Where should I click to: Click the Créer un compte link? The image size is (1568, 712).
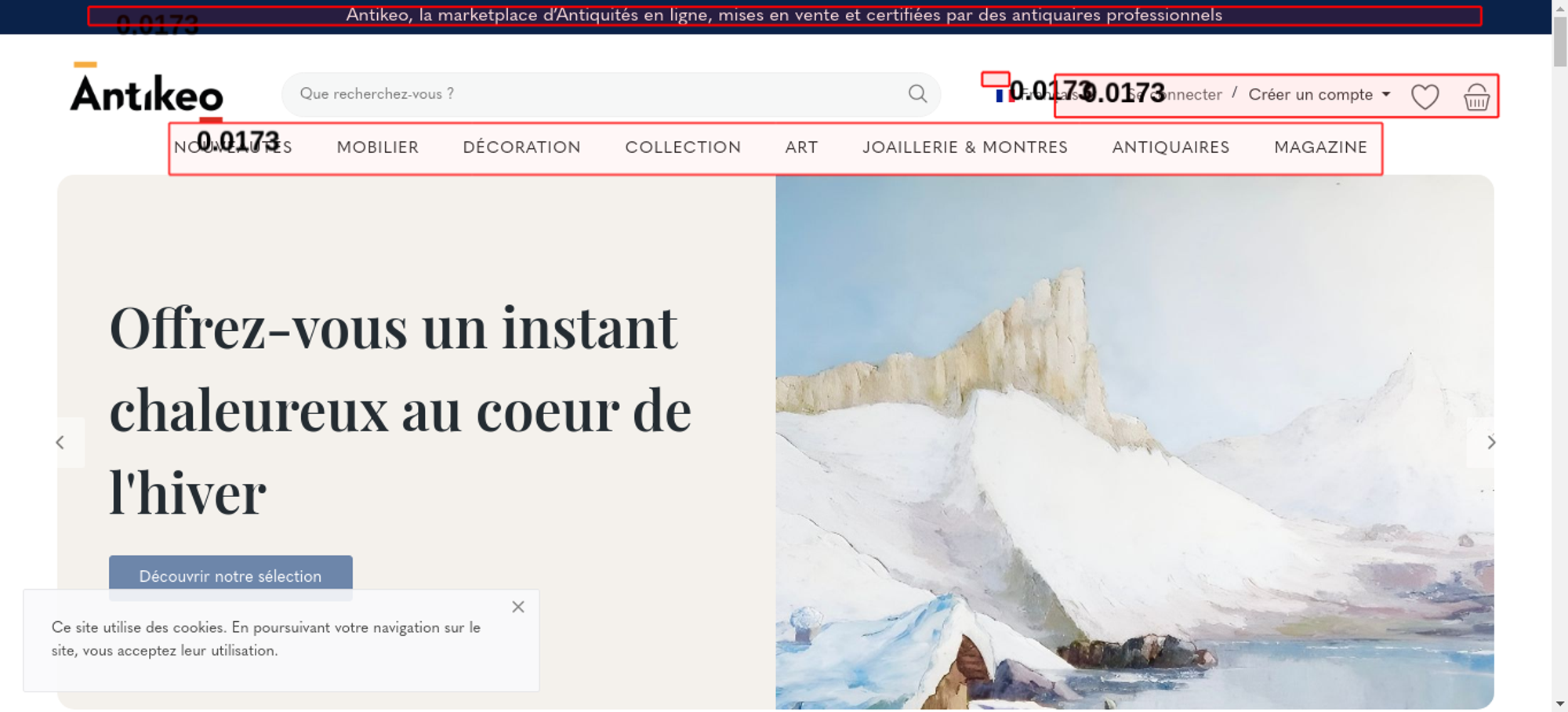pyautogui.click(x=1310, y=95)
